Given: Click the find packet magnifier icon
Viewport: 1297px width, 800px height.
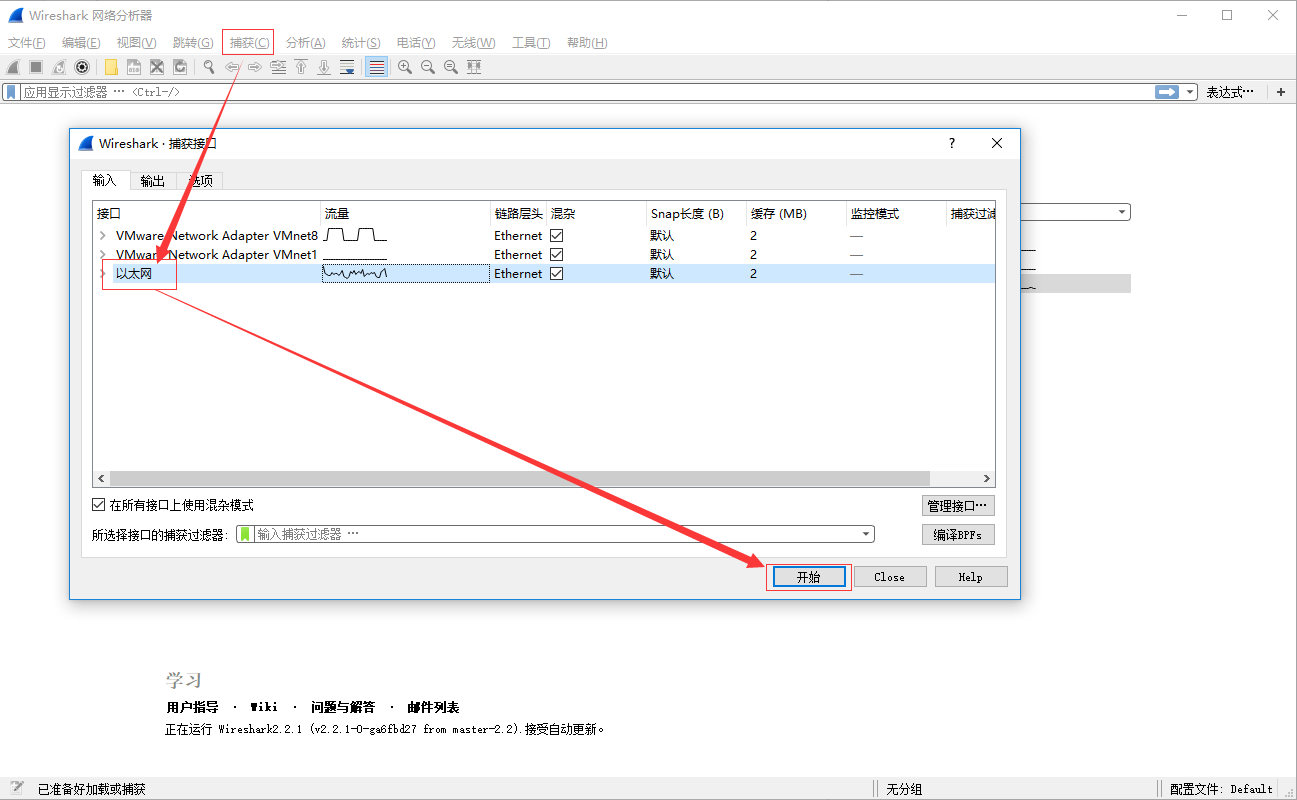Looking at the screenshot, I should click(209, 67).
